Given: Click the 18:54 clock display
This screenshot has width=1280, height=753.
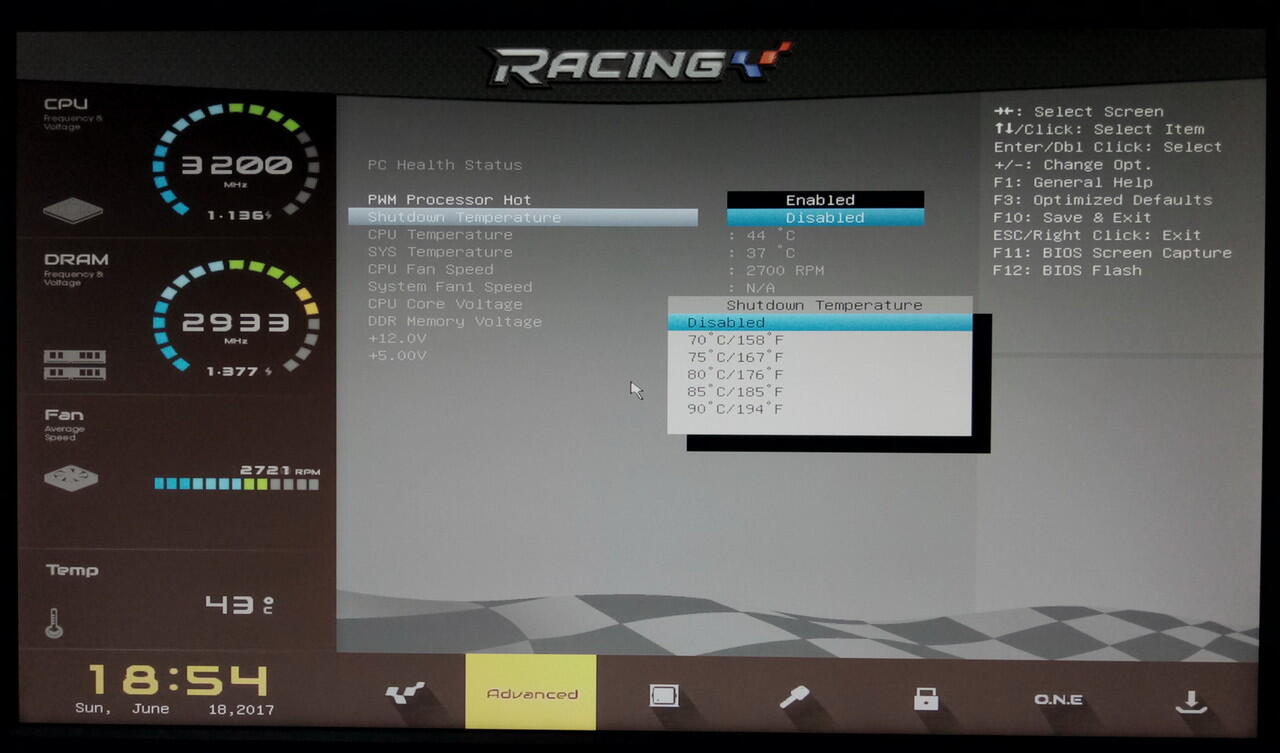Looking at the screenshot, I should [178, 681].
